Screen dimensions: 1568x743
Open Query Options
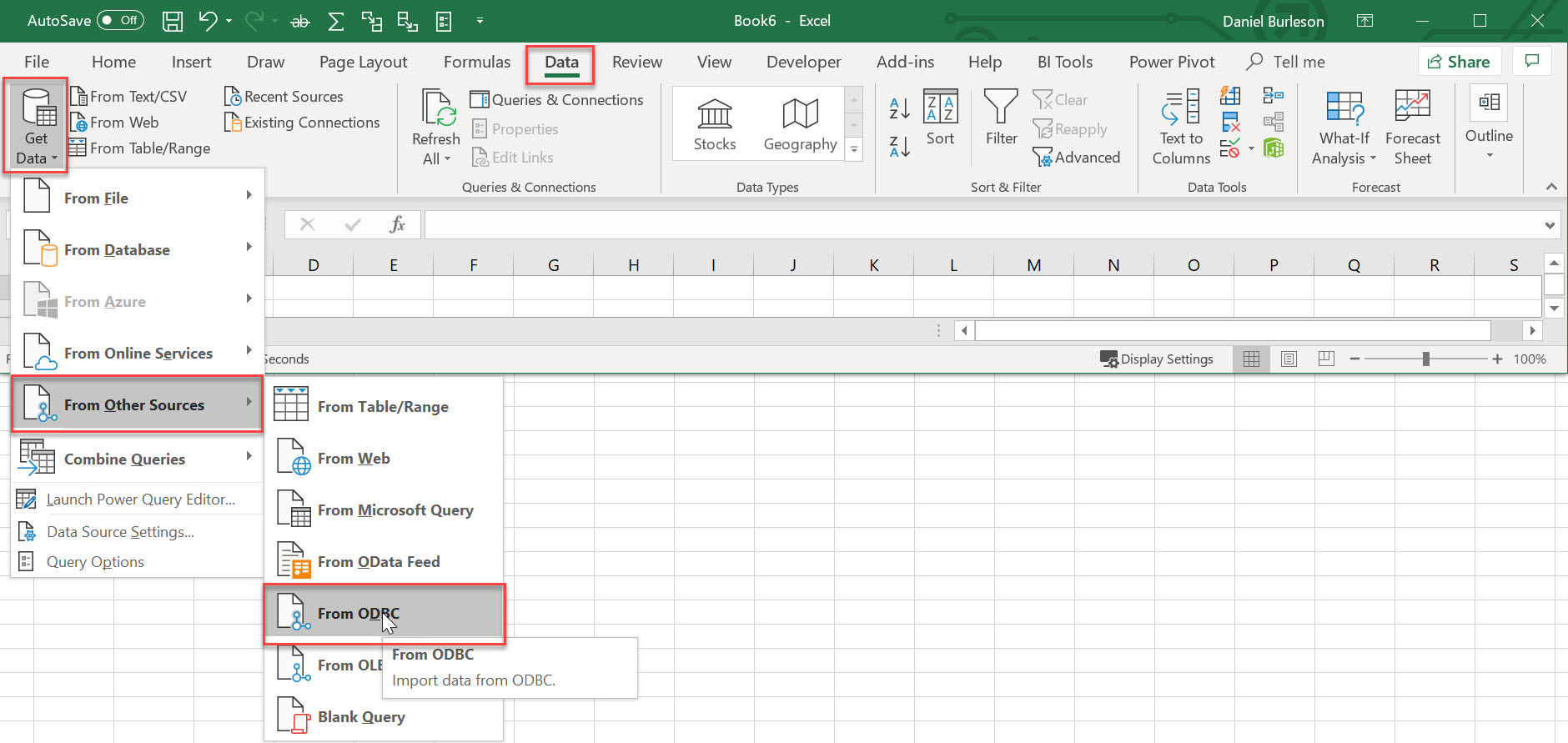(138, 562)
